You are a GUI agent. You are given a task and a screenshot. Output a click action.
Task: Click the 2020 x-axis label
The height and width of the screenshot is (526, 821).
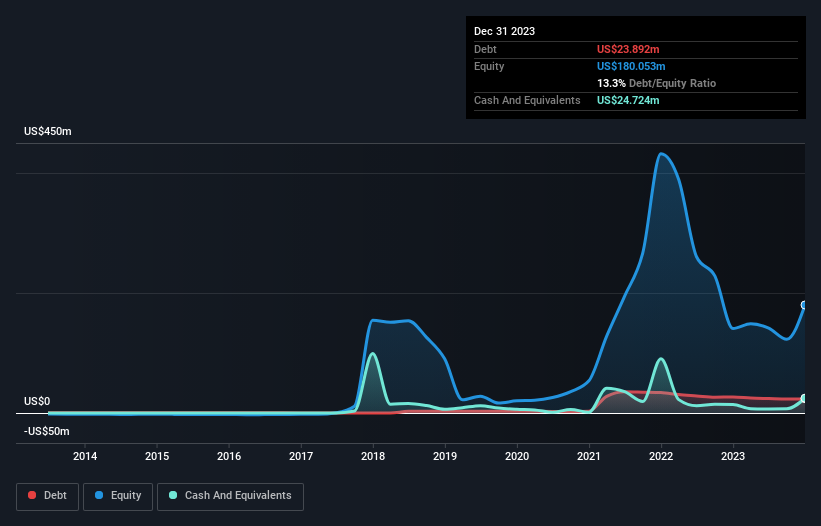(517, 456)
